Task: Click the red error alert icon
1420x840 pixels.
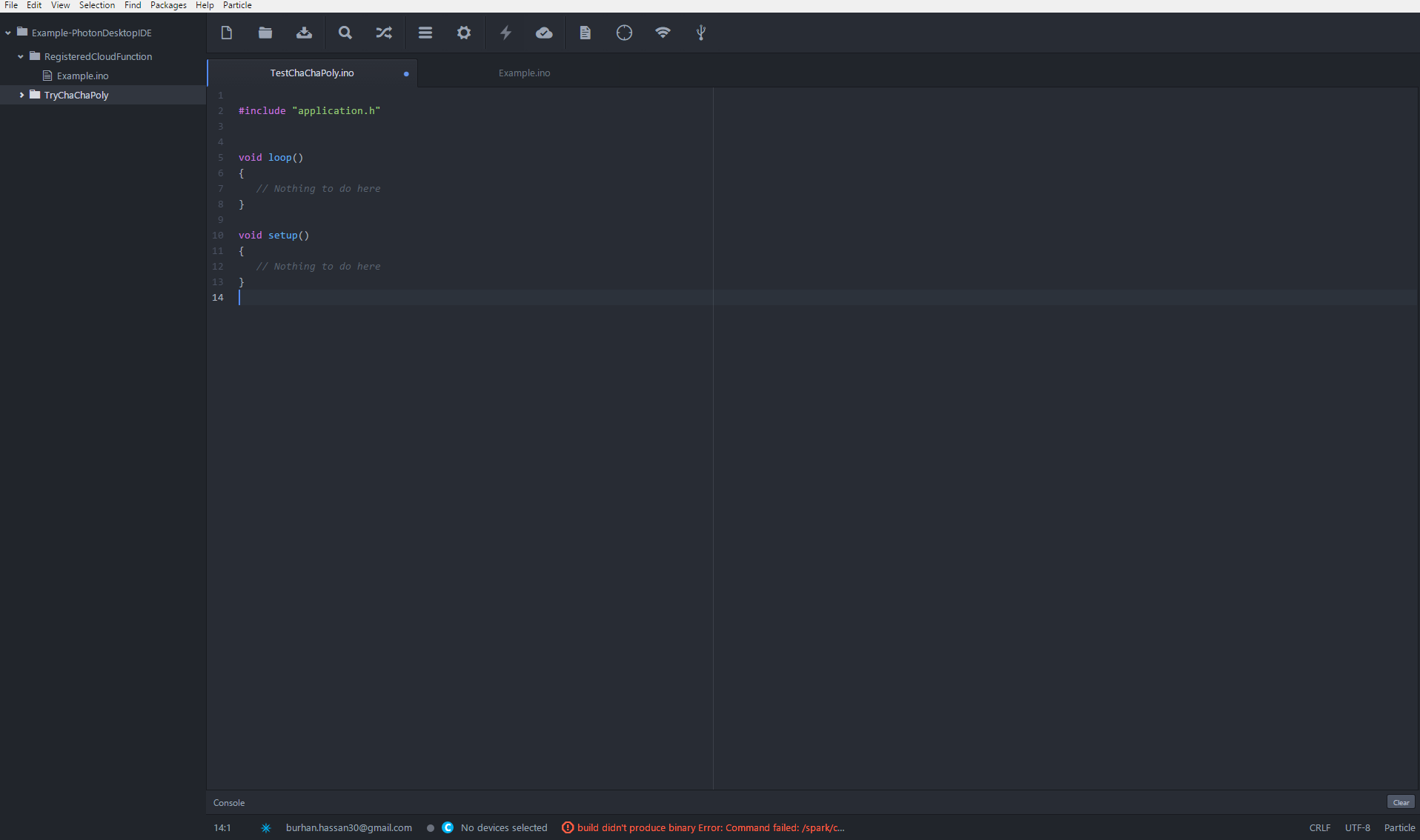Action: click(568, 827)
